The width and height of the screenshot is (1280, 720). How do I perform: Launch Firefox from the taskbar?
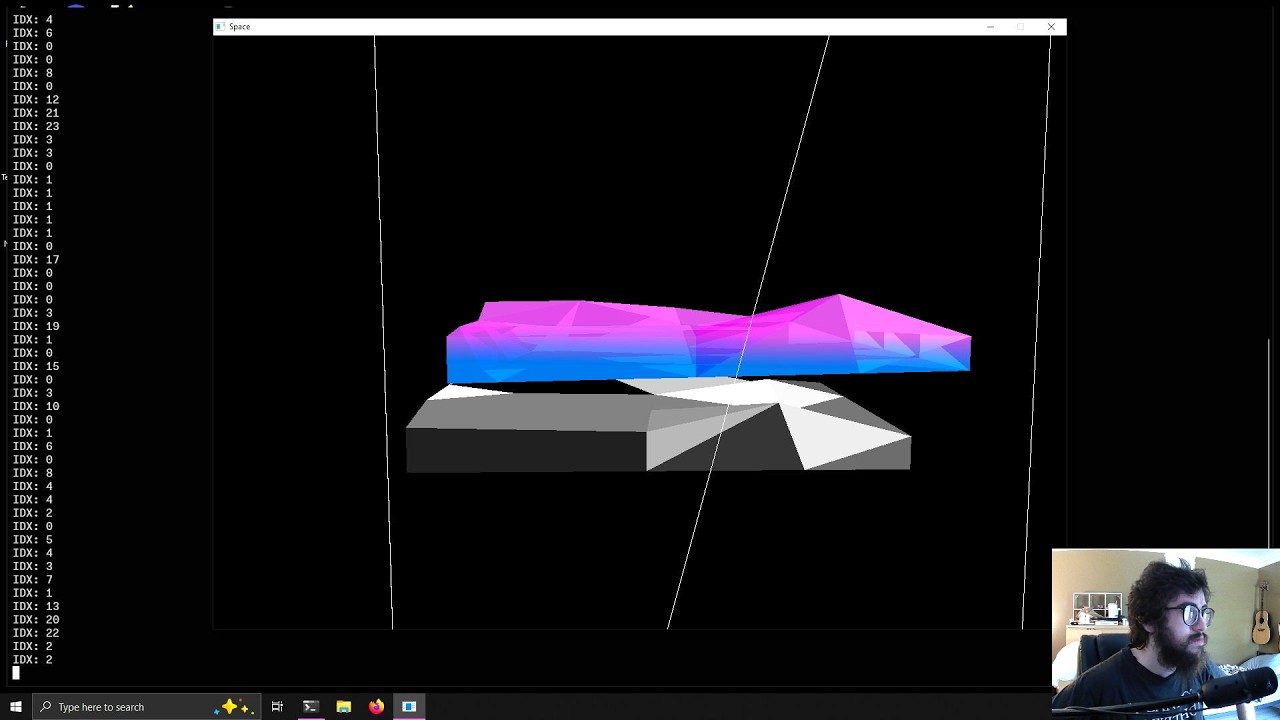point(376,707)
